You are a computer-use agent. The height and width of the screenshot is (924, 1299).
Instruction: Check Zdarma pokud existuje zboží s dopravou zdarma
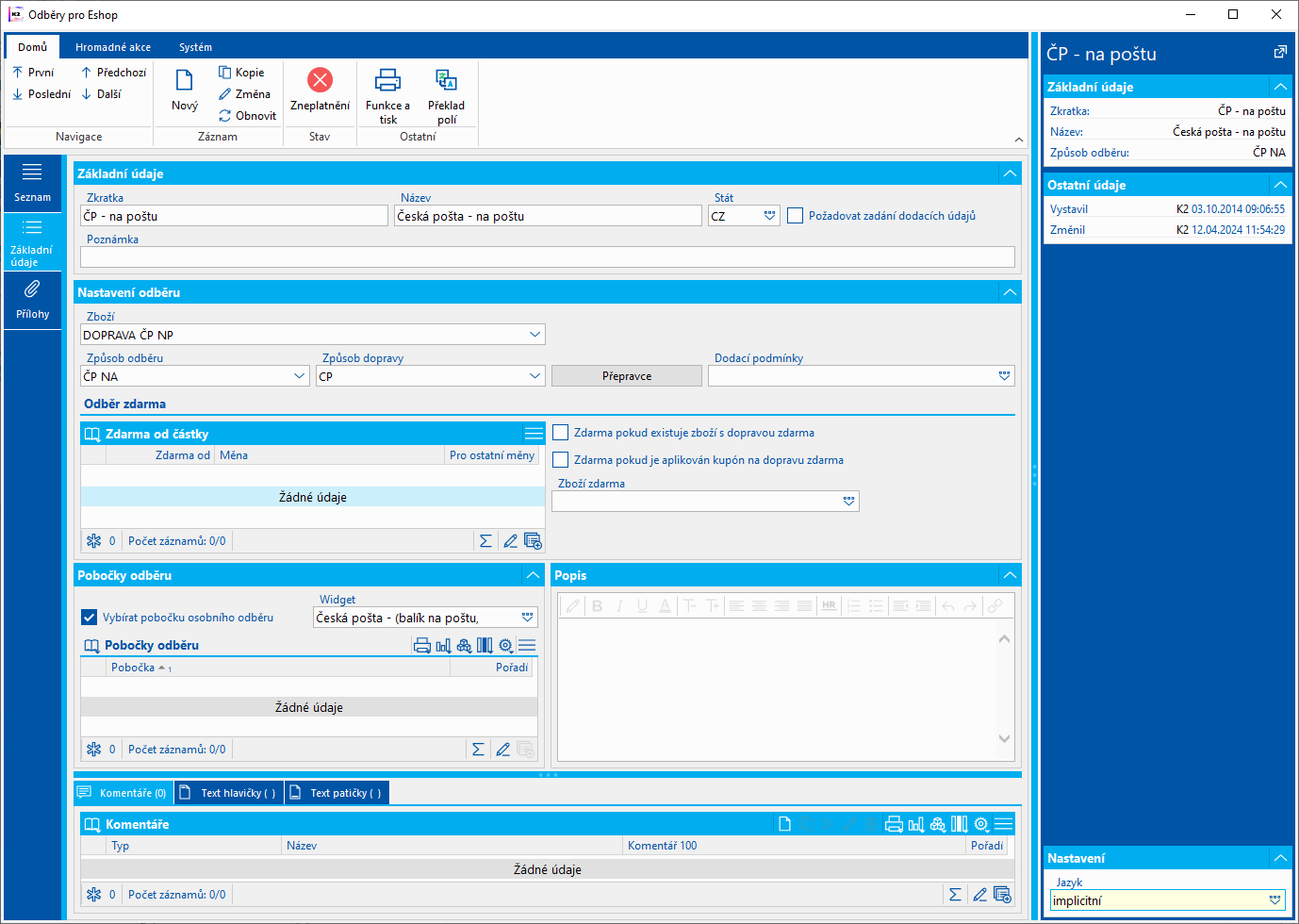click(x=560, y=433)
